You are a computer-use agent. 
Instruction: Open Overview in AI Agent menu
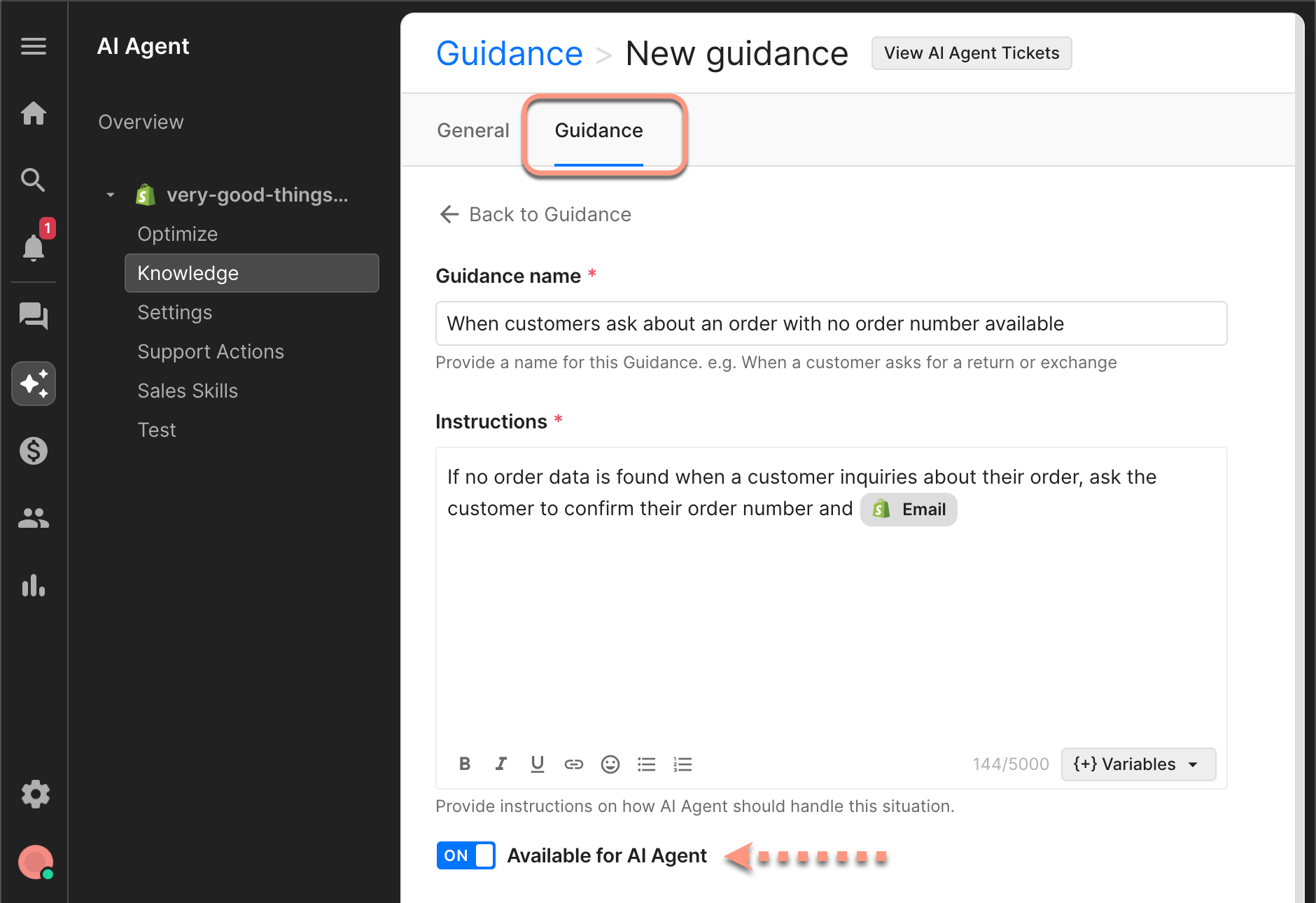coord(141,122)
